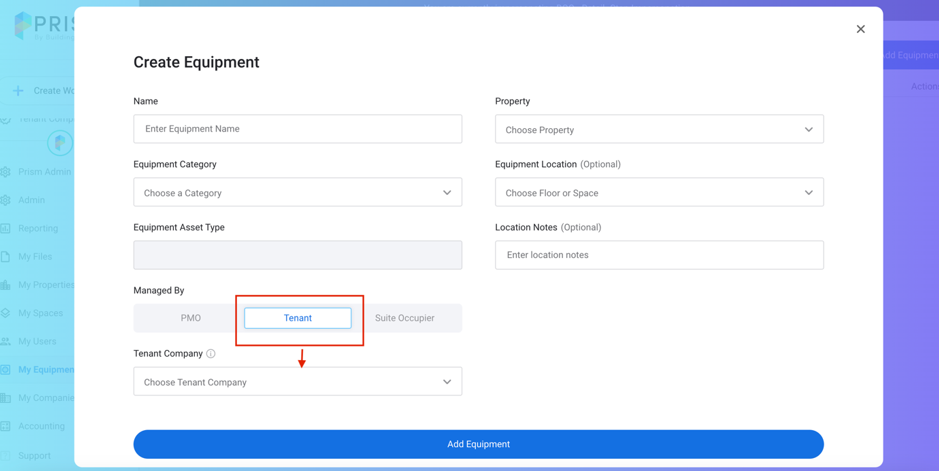Click the Reporting icon in sidebar
This screenshot has width=939, height=471.
[6, 229]
